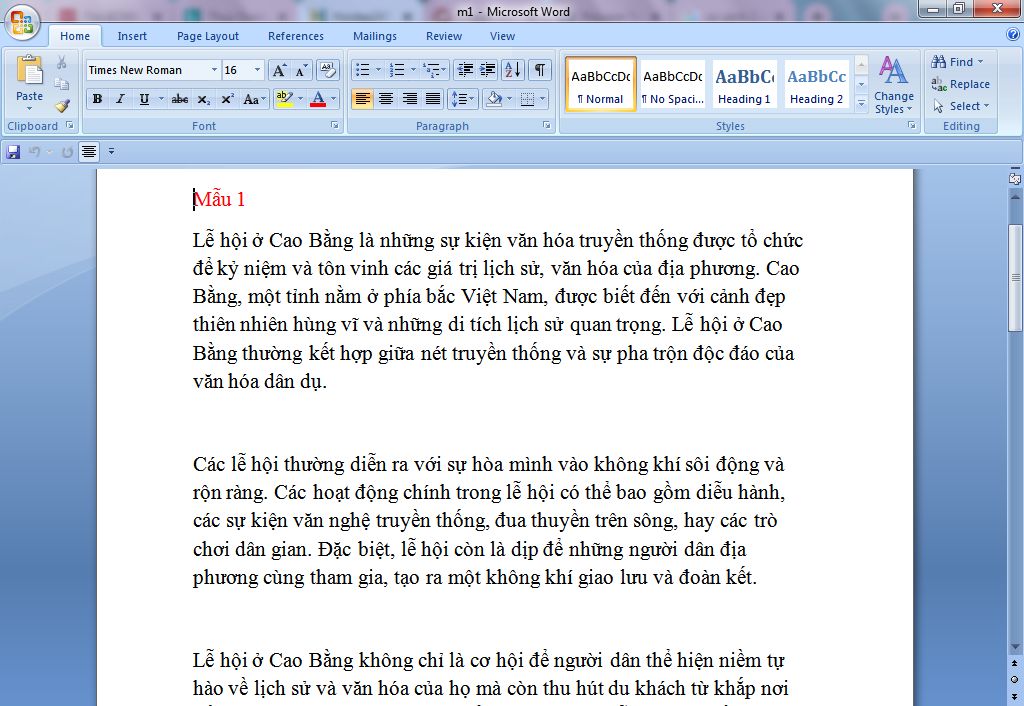
Task: Click Redo in Quick Access Toolbar
Action: coord(67,152)
